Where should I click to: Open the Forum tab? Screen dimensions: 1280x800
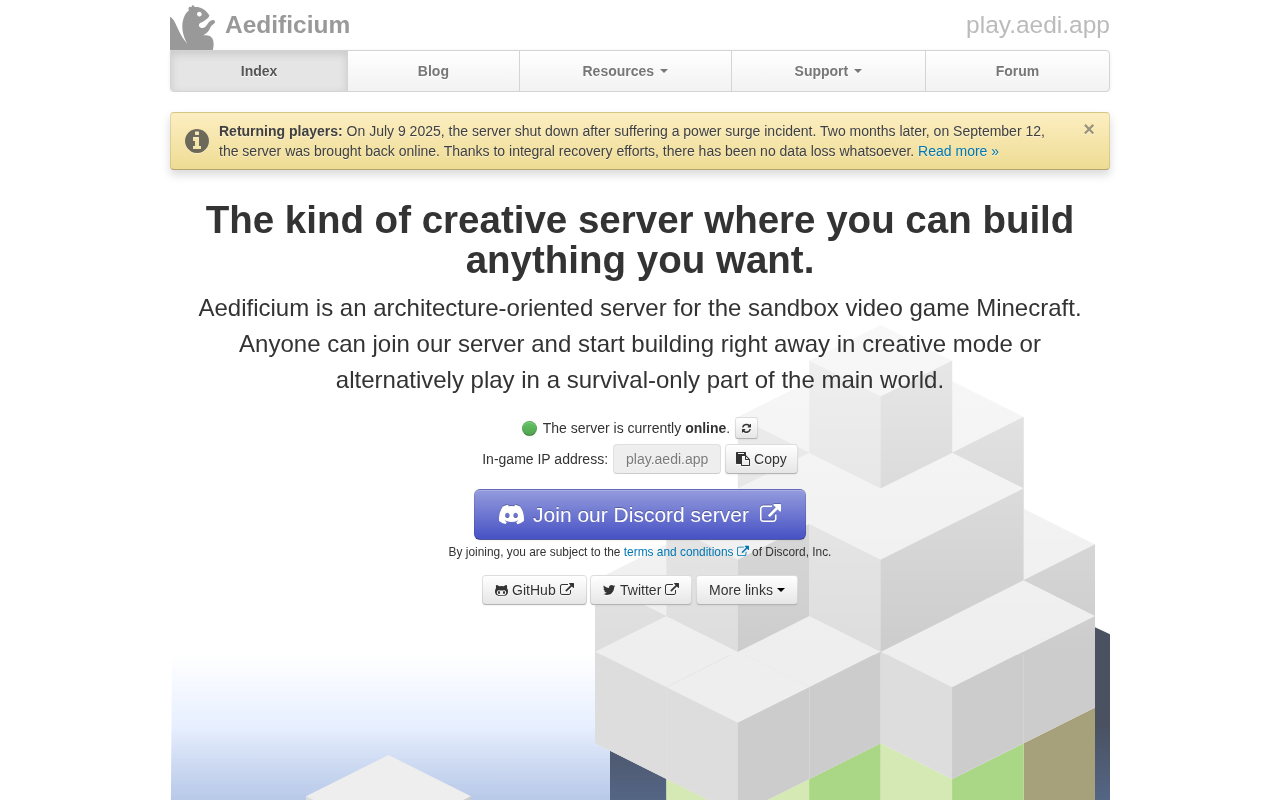click(1017, 71)
